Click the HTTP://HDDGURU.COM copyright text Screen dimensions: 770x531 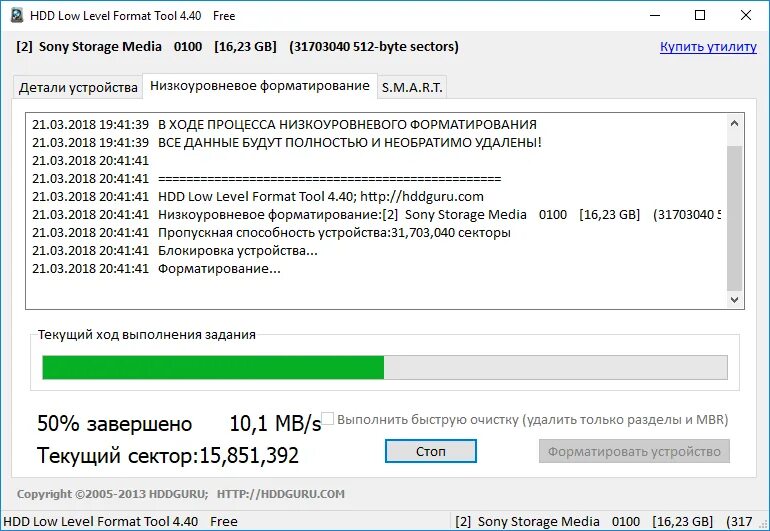click(x=281, y=494)
